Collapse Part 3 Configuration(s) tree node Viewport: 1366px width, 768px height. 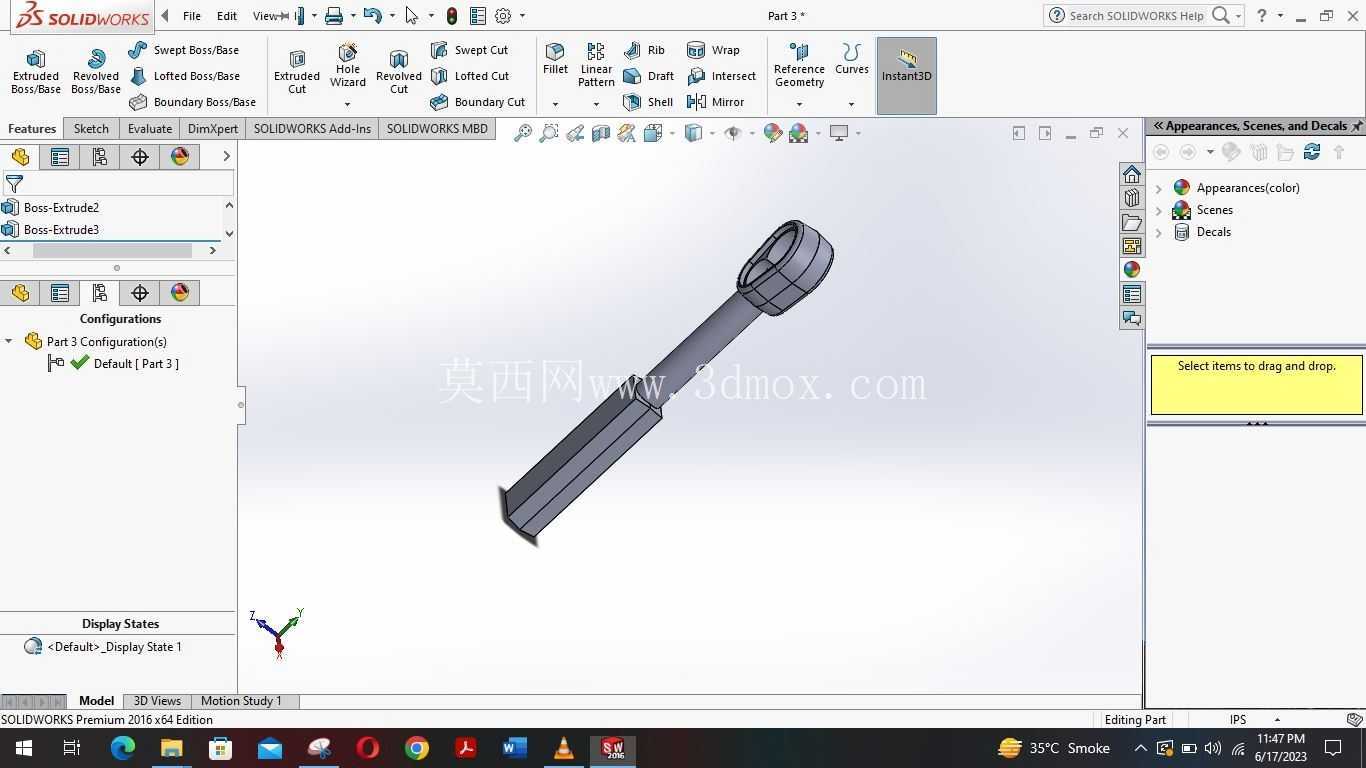pos(9,342)
